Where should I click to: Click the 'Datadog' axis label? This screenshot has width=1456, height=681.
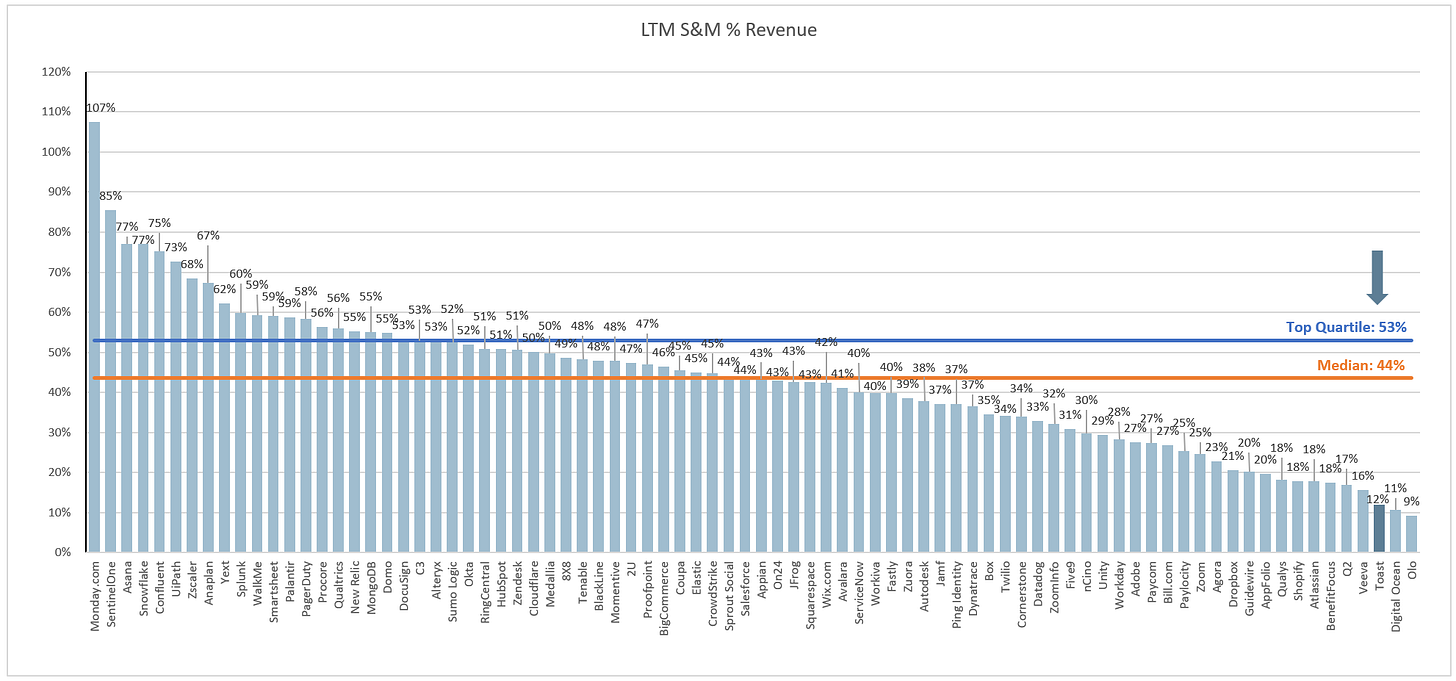[1038, 584]
